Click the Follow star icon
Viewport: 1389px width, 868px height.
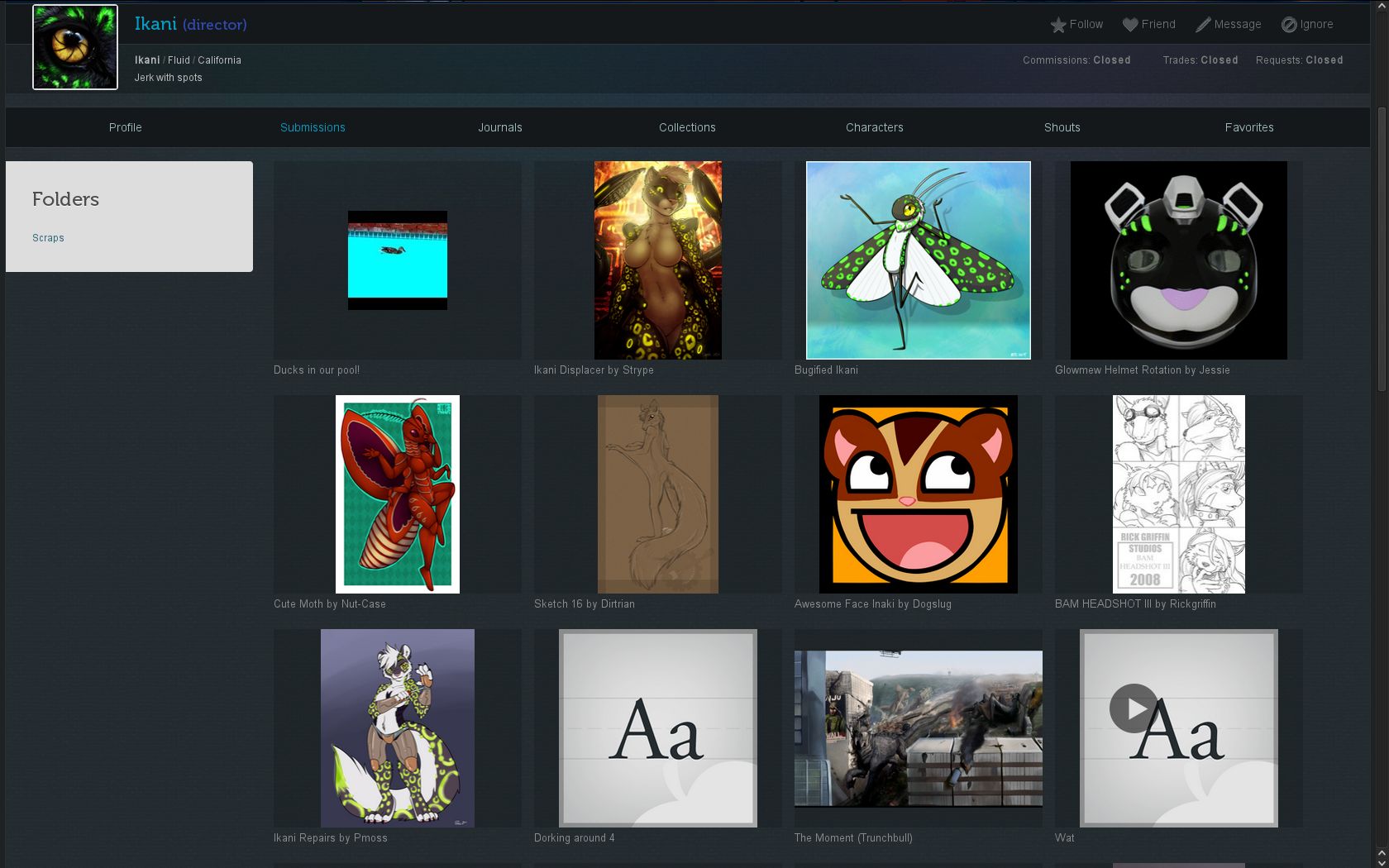(1058, 24)
